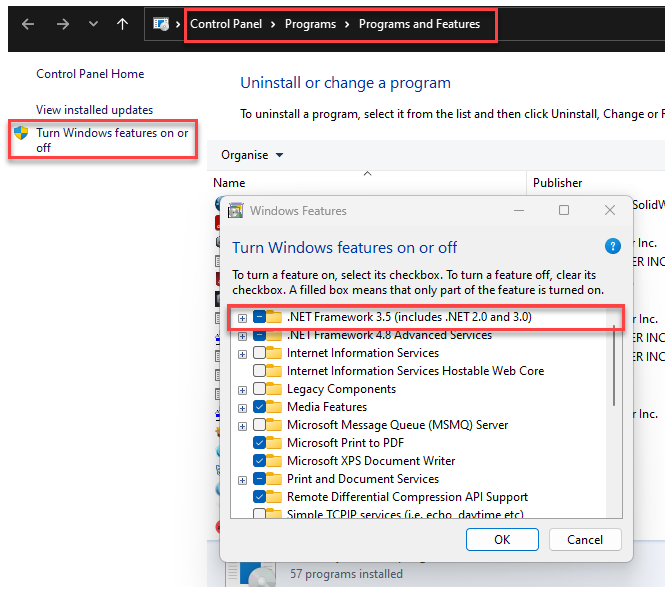Uncheck Media Features checkbox

pyautogui.click(x=259, y=407)
